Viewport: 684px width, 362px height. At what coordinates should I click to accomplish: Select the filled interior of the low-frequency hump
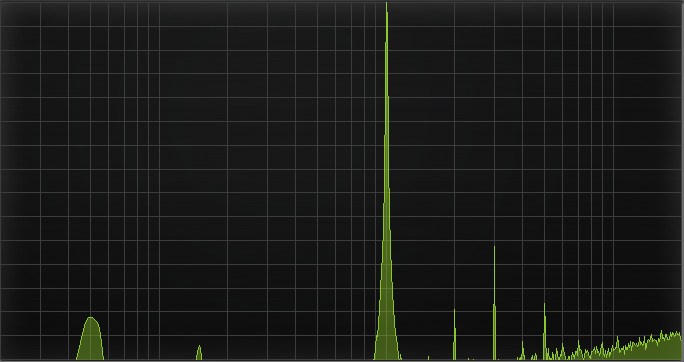(91, 342)
